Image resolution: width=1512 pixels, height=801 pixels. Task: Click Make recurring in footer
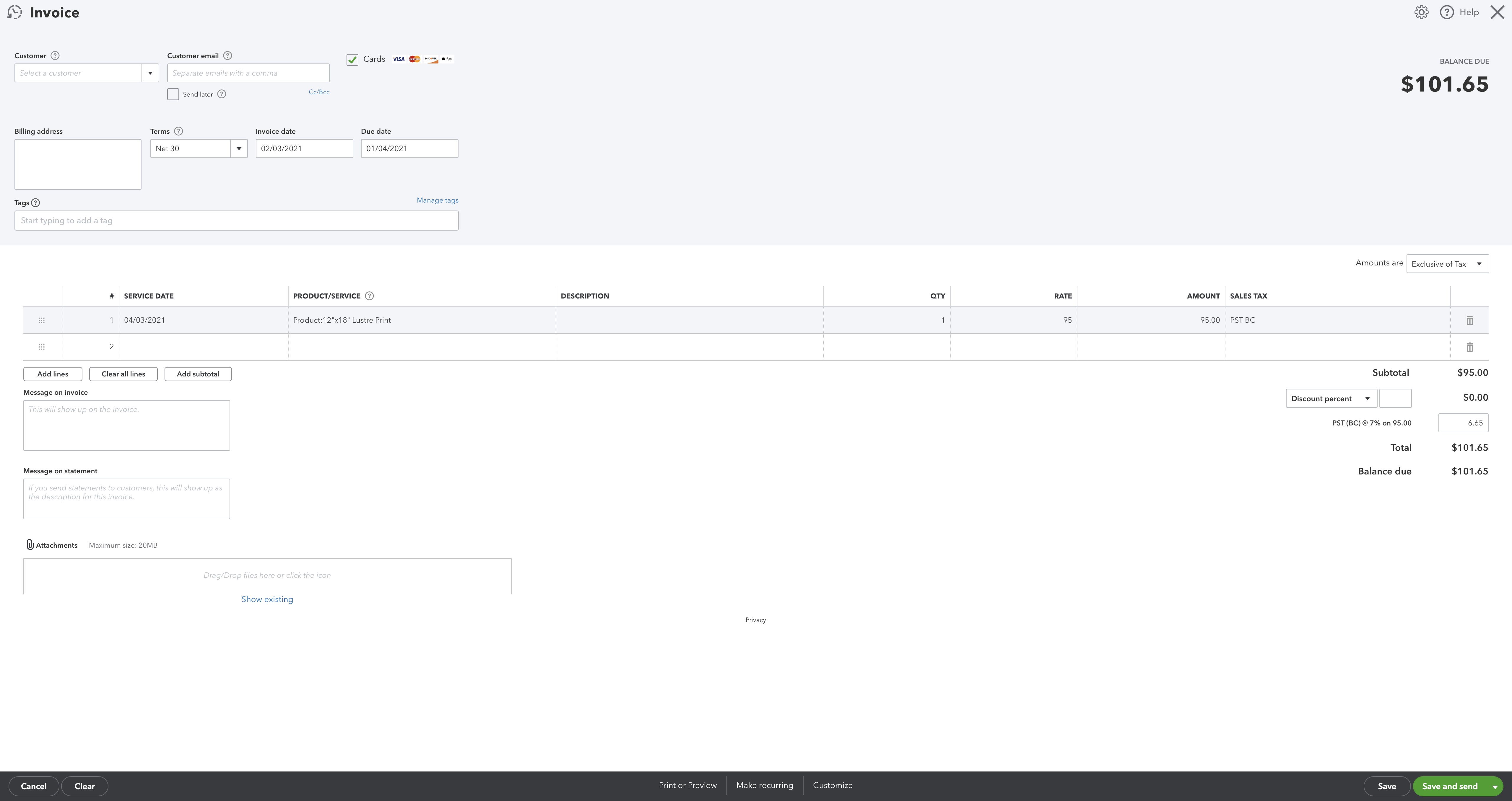point(764,785)
